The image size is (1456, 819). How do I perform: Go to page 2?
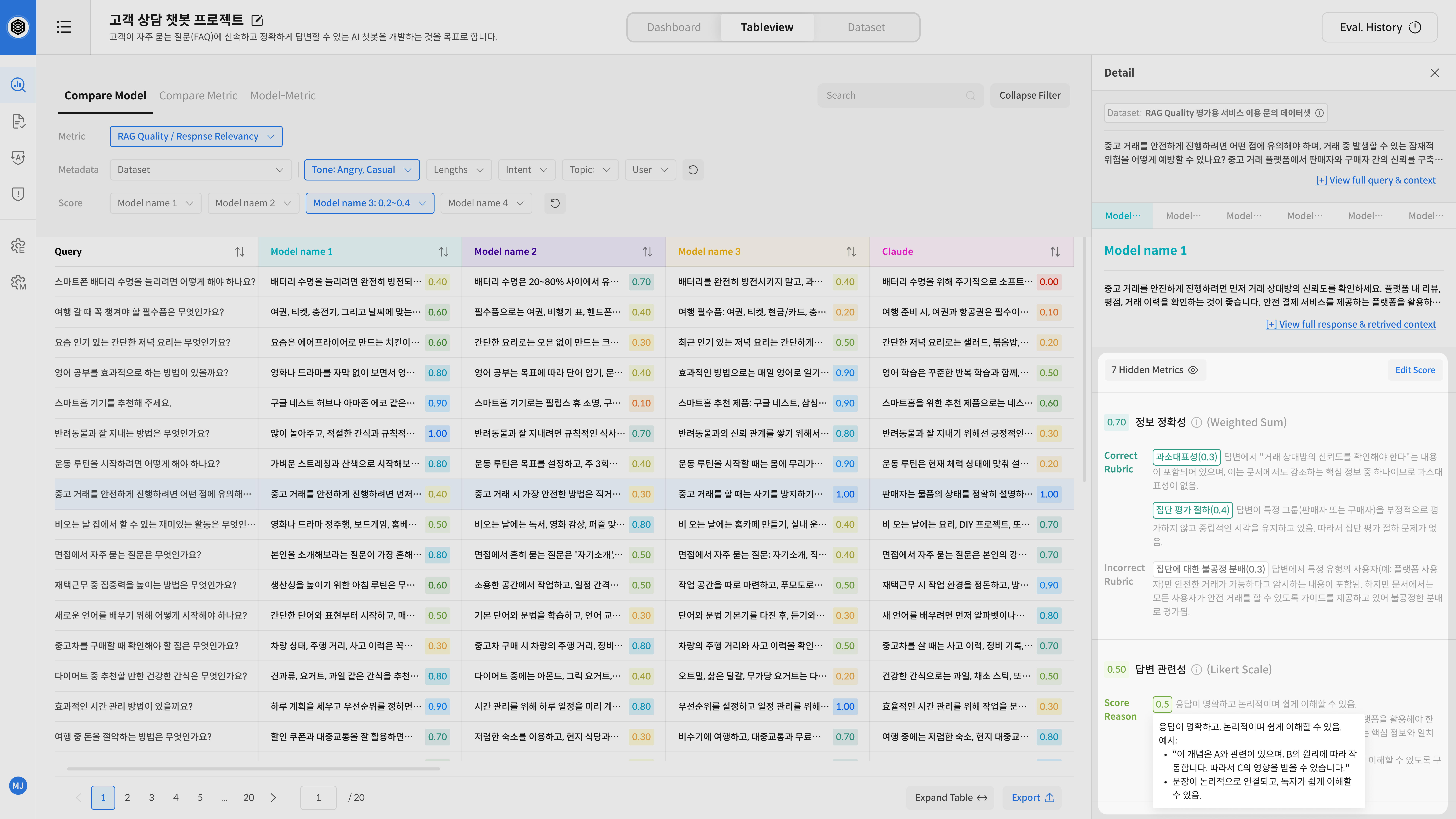[127, 798]
